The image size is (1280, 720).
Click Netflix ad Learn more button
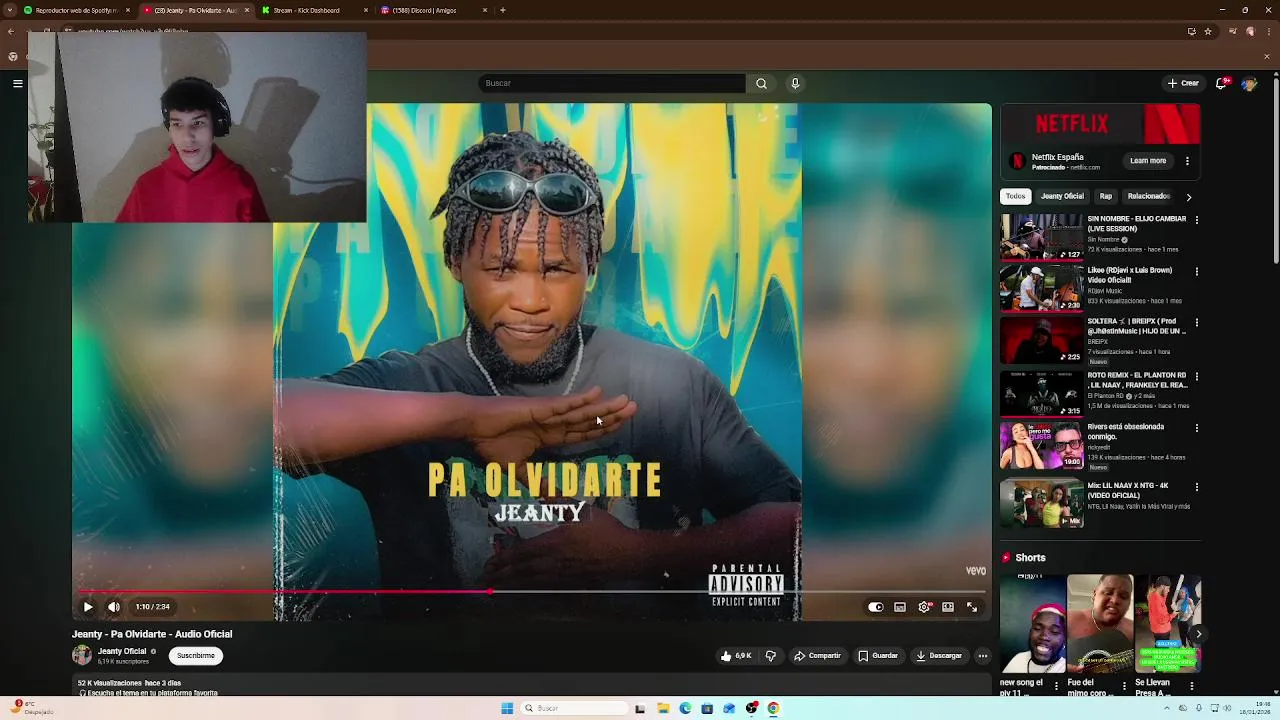tap(1148, 161)
